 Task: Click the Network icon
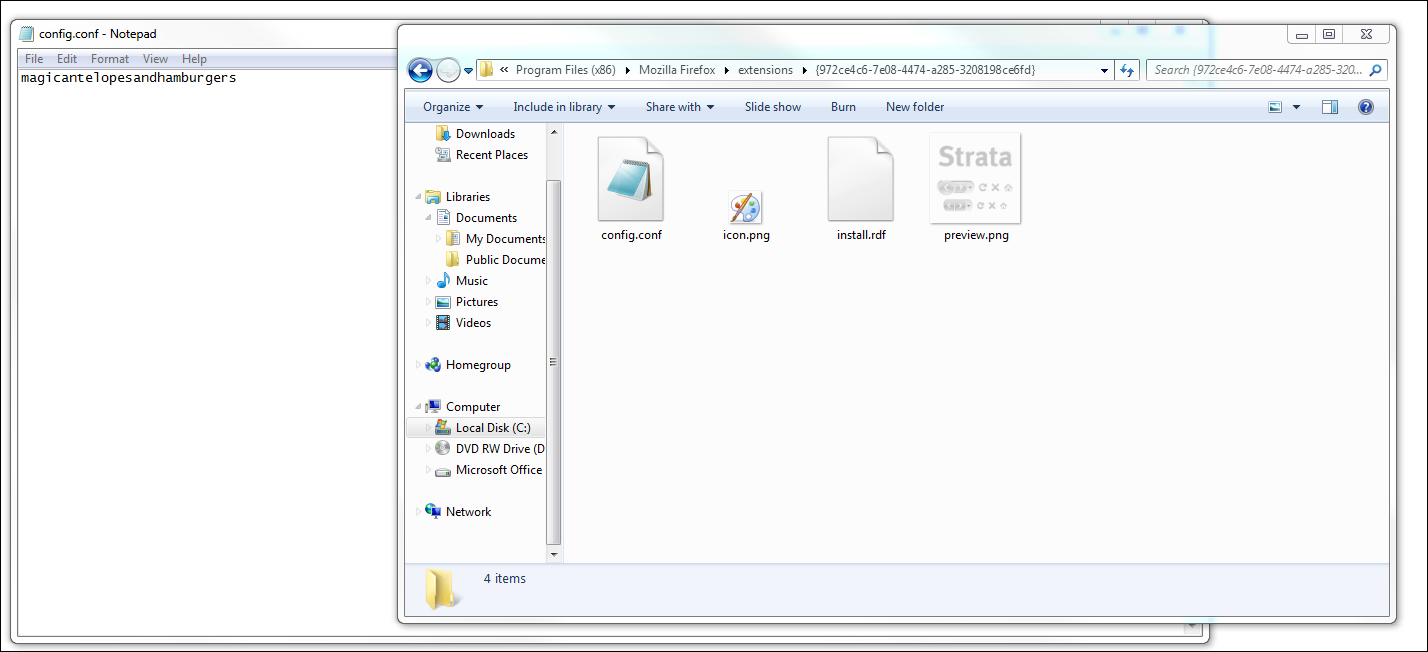coord(433,512)
